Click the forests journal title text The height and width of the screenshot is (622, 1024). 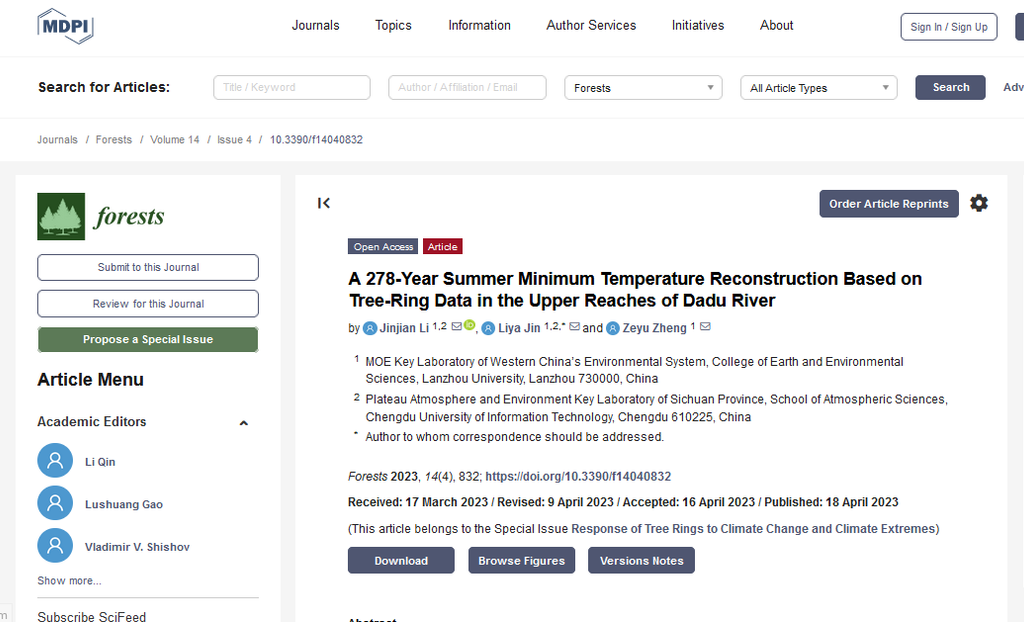coord(129,216)
